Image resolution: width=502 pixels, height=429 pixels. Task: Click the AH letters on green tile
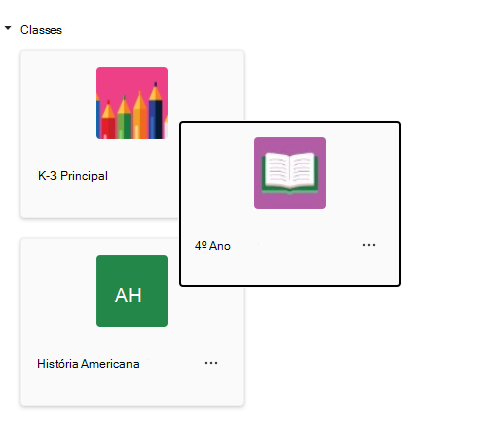[128, 295]
